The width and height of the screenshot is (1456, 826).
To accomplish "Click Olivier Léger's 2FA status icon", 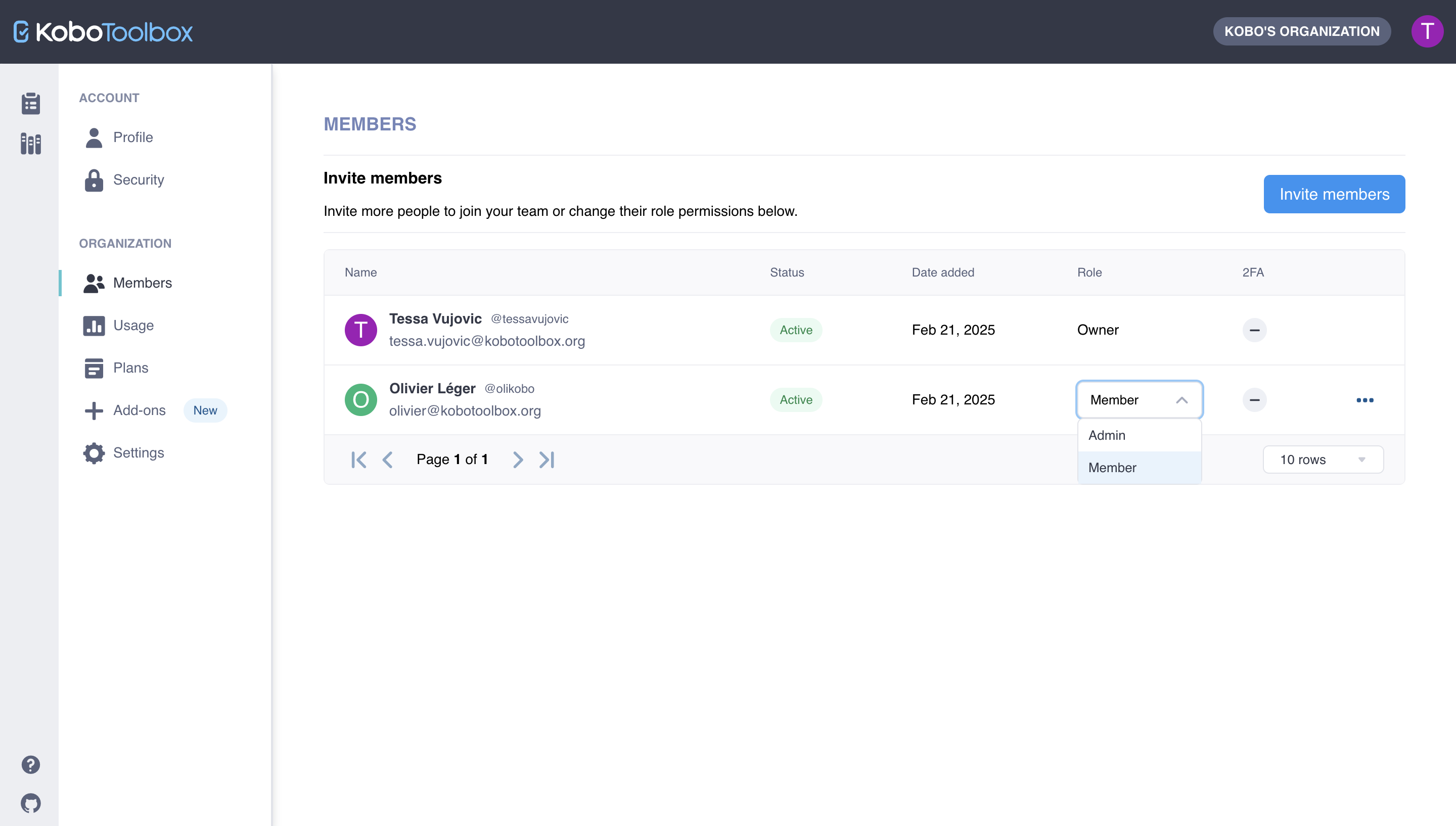I will coord(1255,400).
